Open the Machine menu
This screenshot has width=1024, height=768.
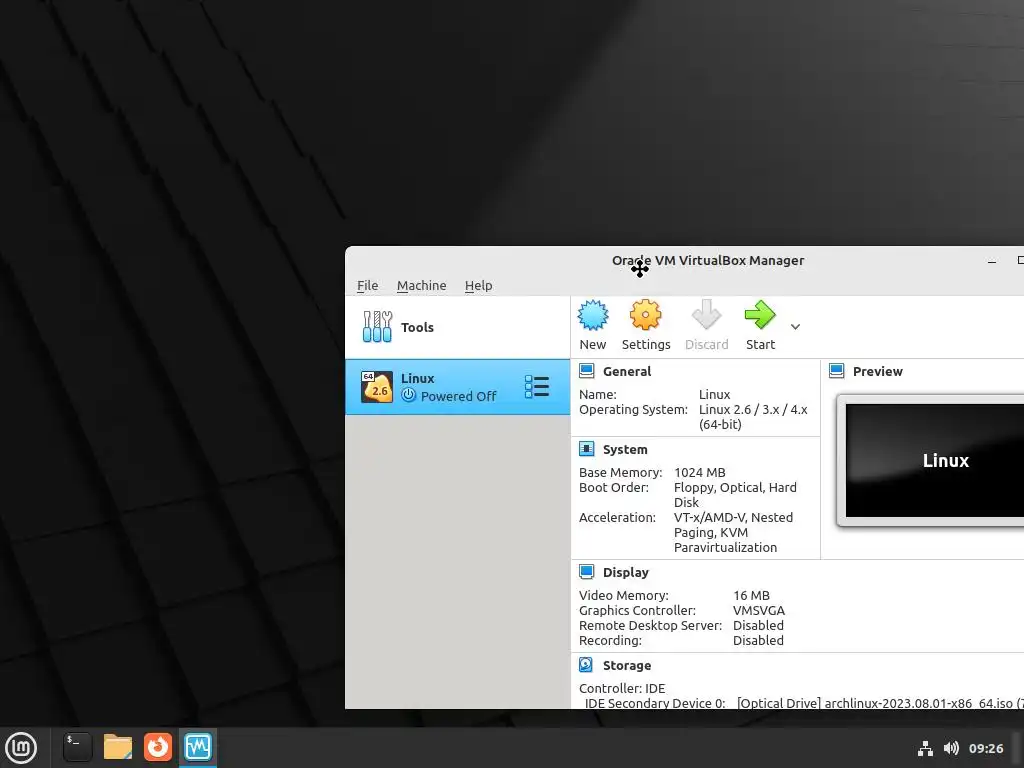point(421,285)
